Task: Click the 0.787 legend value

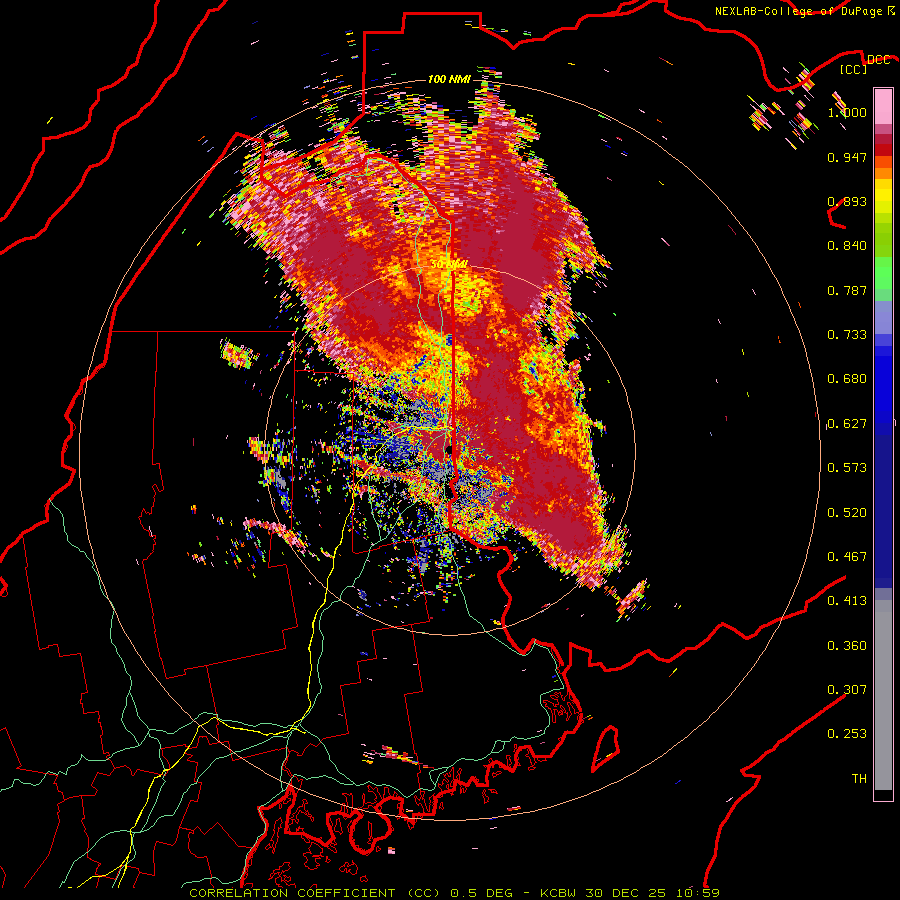Action: (847, 290)
